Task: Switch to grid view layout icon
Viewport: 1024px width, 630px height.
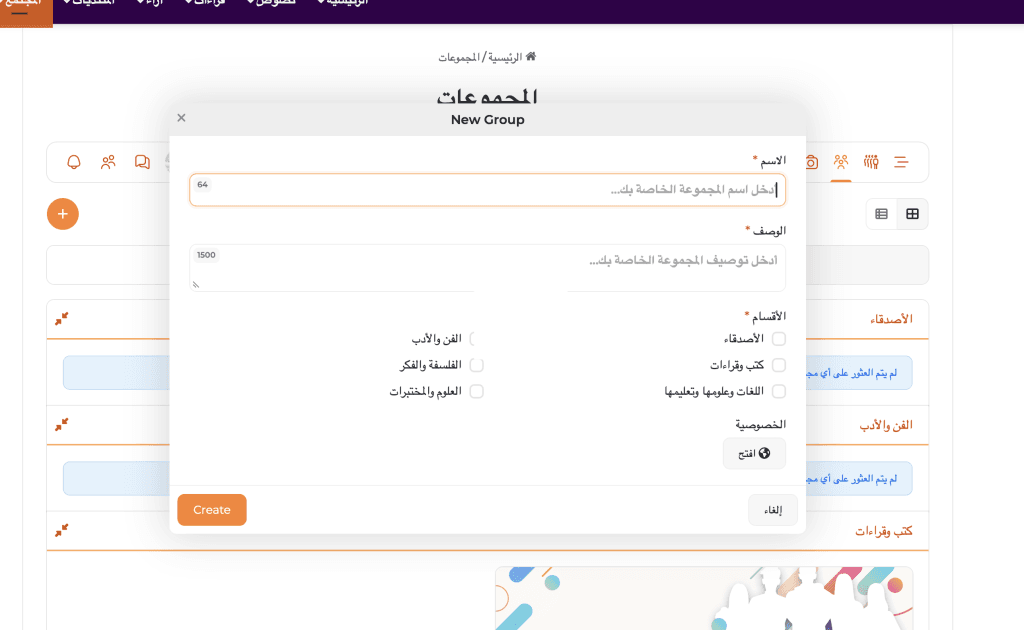Action: click(912, 214)
